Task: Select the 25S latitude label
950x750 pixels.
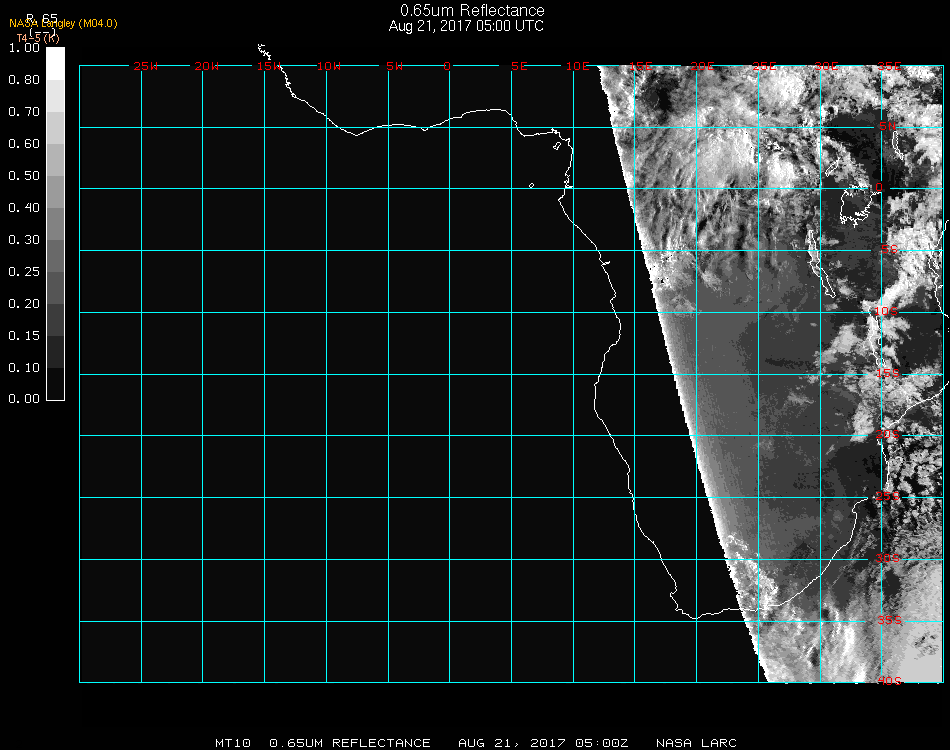Action: pyautogui.click(x=888, y=497)
